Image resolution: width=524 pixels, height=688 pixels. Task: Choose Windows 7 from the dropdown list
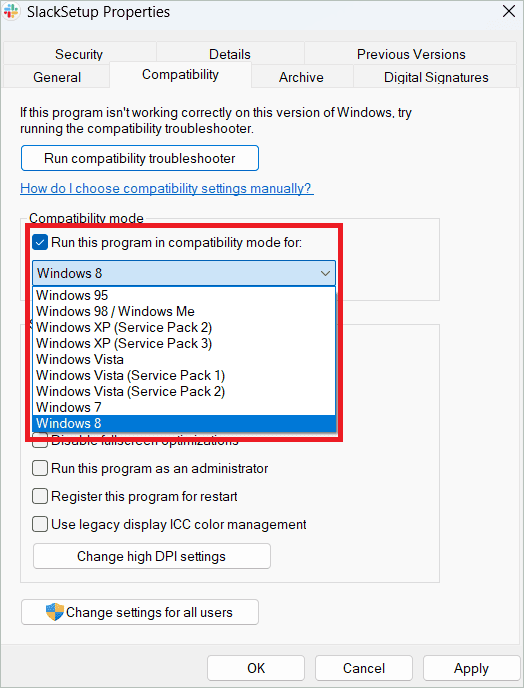tap(184, 407)
